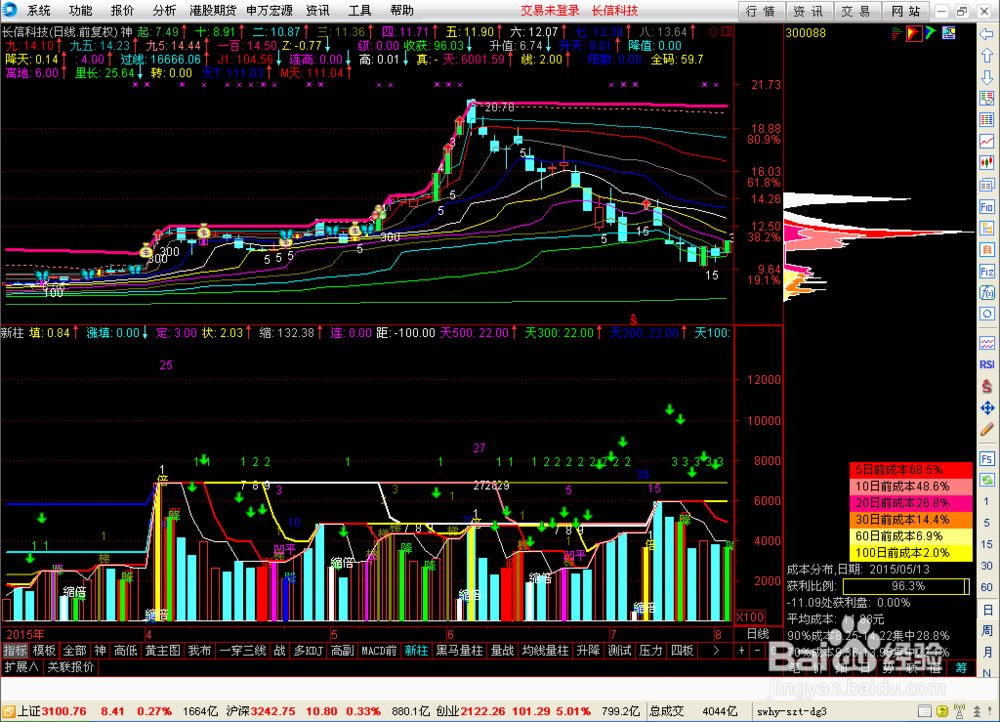Click the 网站 top-right button
1000x722 pixels.
[906, 11]
